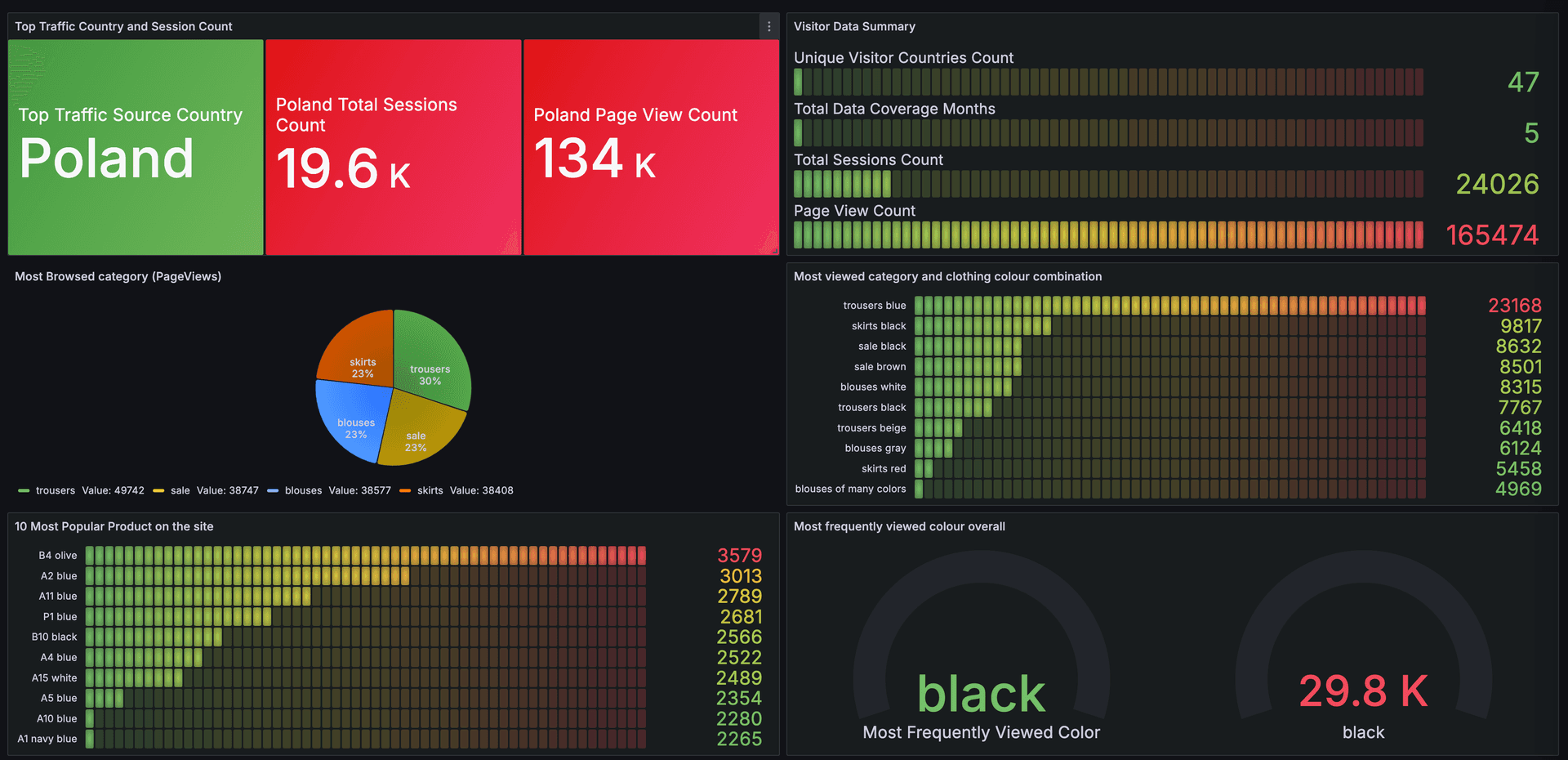1568x760 pixels.
Task: Click the Top Traffic Country and Session Count title
Action: [x=122, y=26]
